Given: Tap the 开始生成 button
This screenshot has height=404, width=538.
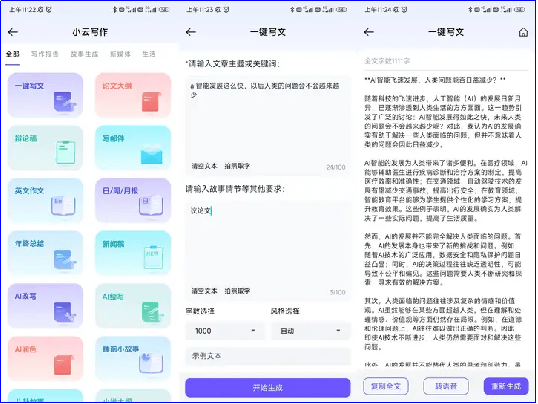Looking at the screenshot, I should [x=268, y=388].
